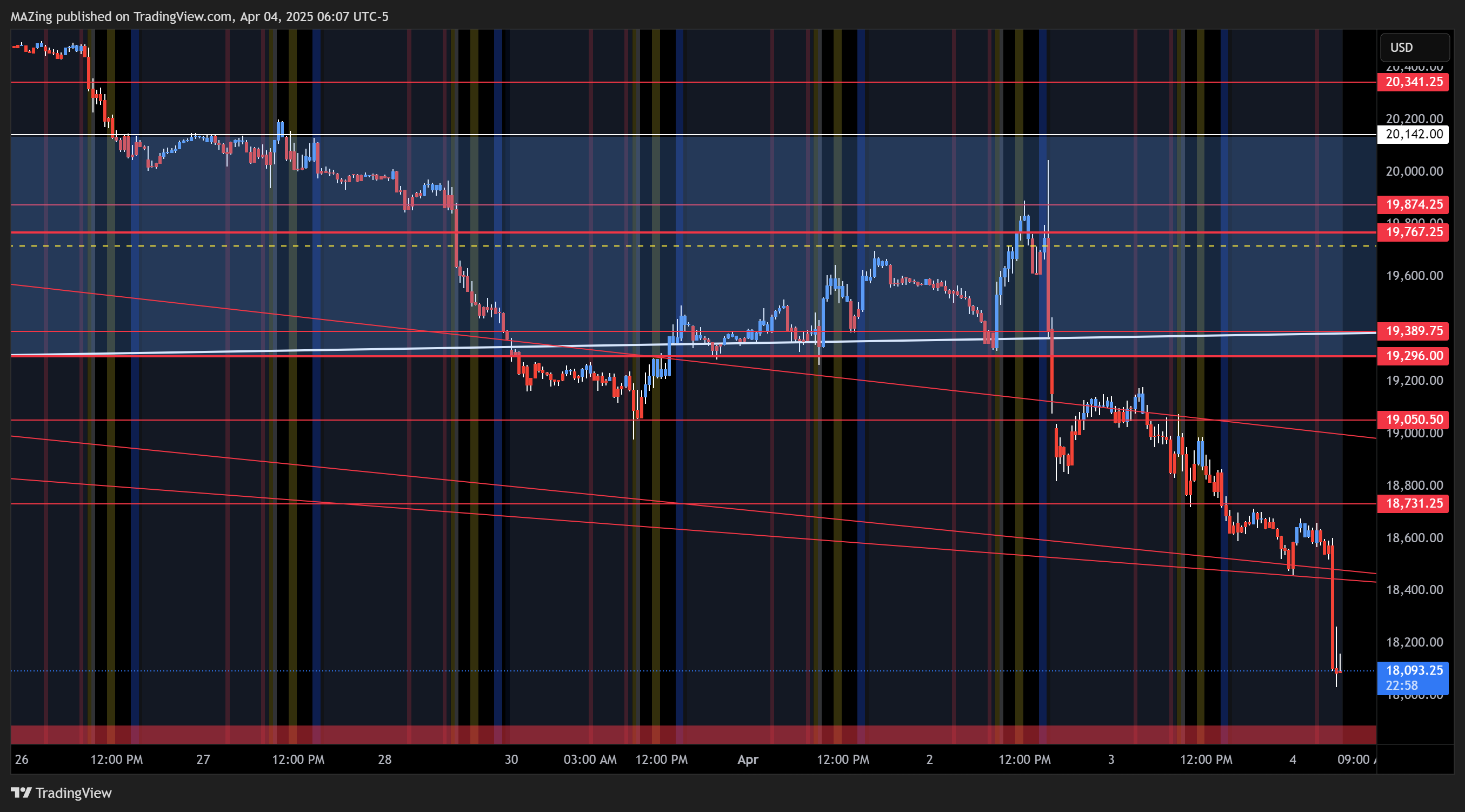
Task: Click the 3 date label on time axis
Action: (x=1111, y=759)
